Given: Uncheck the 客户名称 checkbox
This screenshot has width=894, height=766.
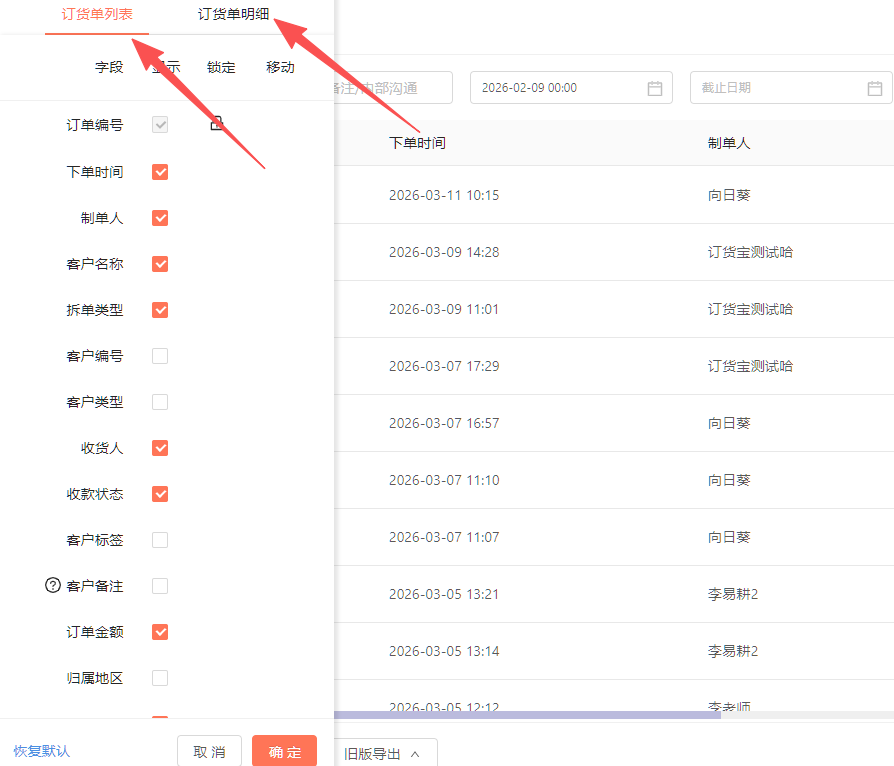Looking at the screenshot, I should (x=160, y=264).
